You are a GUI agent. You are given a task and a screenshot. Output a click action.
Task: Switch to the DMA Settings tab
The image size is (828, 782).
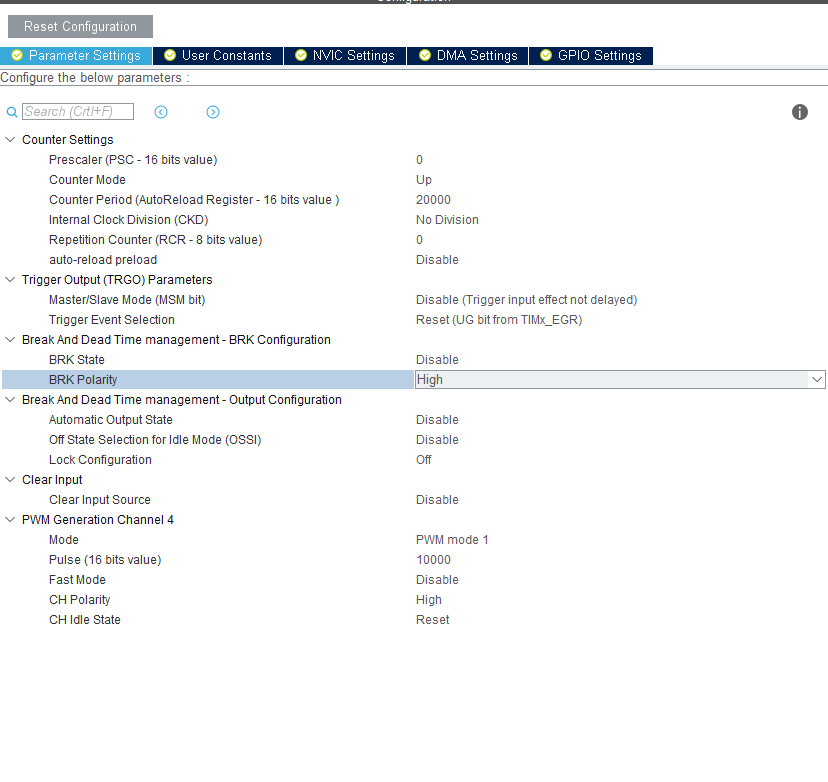(x=468, y=56)
